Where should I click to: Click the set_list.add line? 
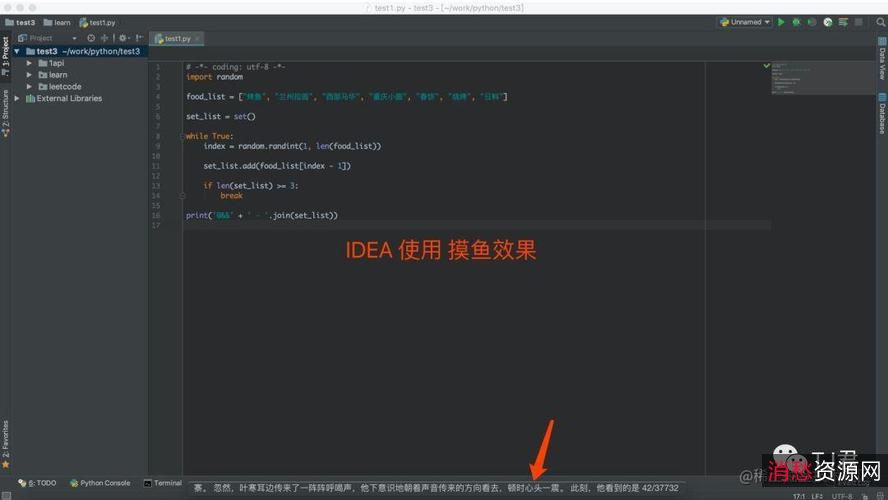click(277, 166)
